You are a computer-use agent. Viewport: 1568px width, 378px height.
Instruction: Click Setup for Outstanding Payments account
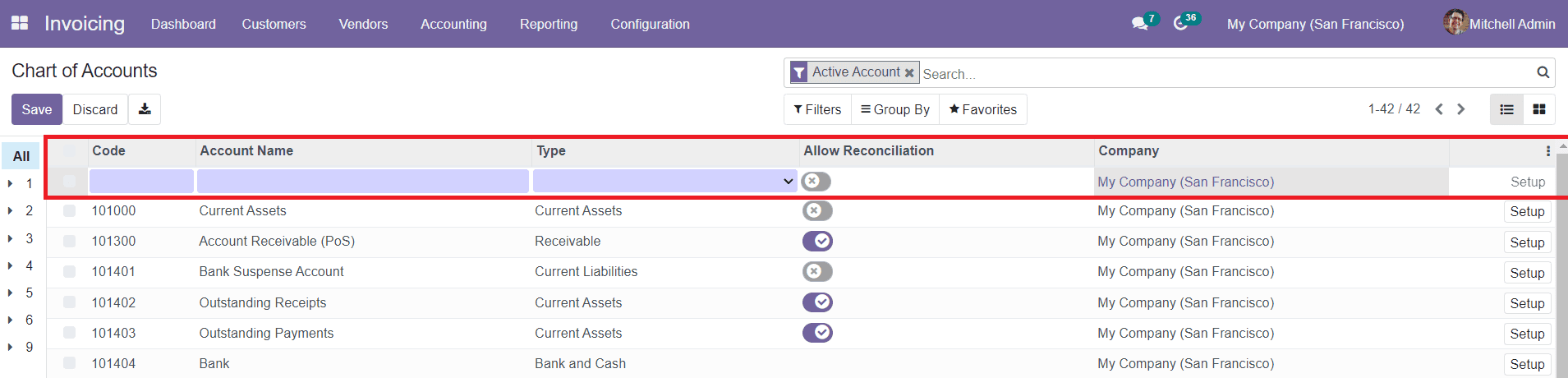tap(1527, 334)
